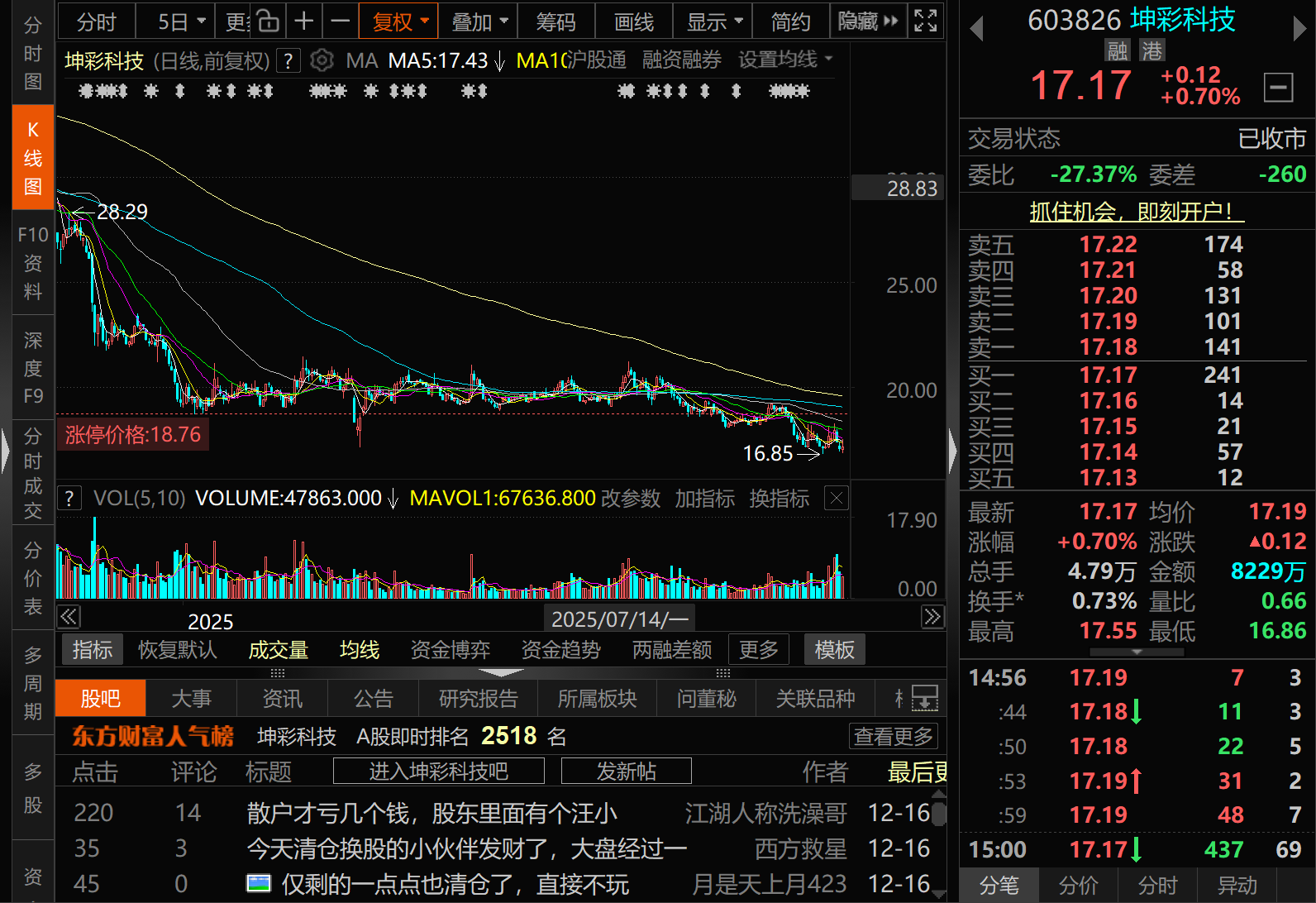Click the 进入坤彩科技吧 button
The image size is (1316, 903).
tap(438, 772)
